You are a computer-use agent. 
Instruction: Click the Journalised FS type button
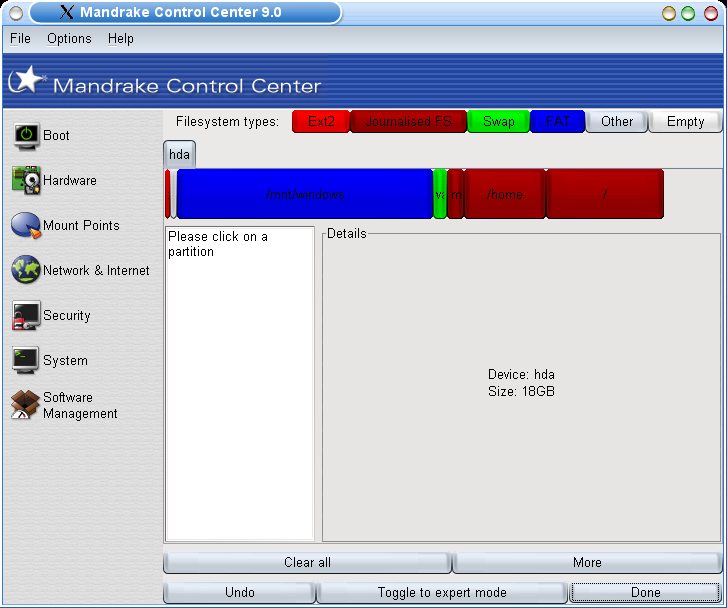[x=408, y=122]
